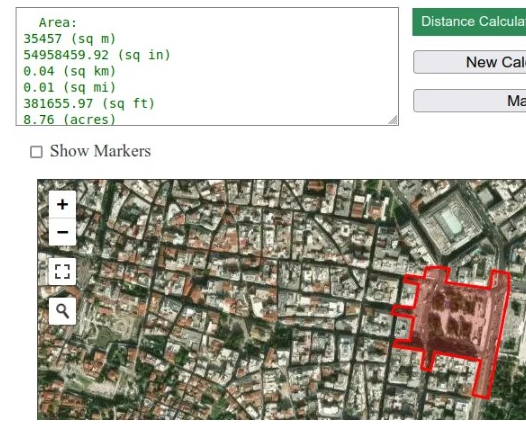Select the '35457 (sq m)' value line

click(x=69, y=39)
